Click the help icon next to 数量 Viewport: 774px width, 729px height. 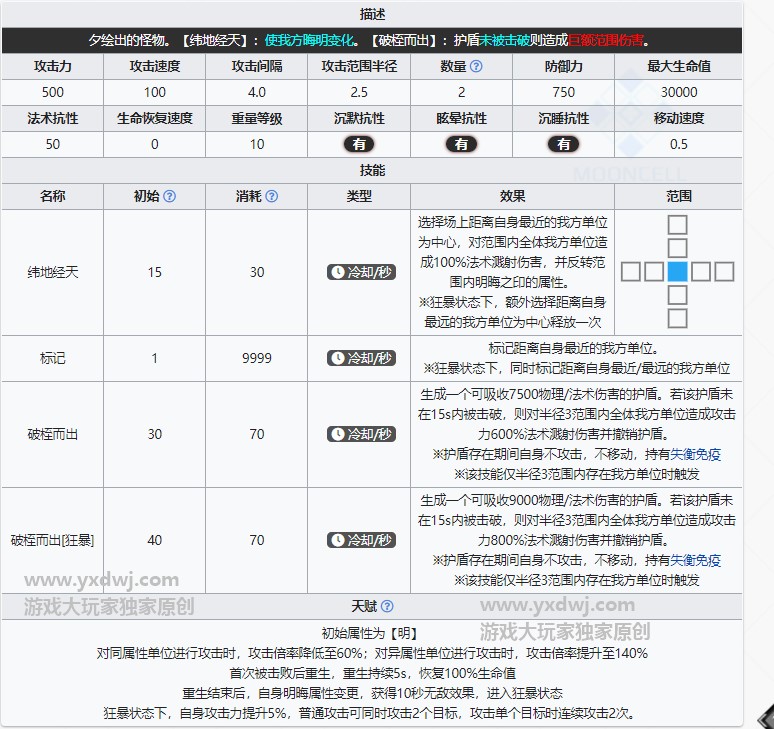tap(476, 67)
